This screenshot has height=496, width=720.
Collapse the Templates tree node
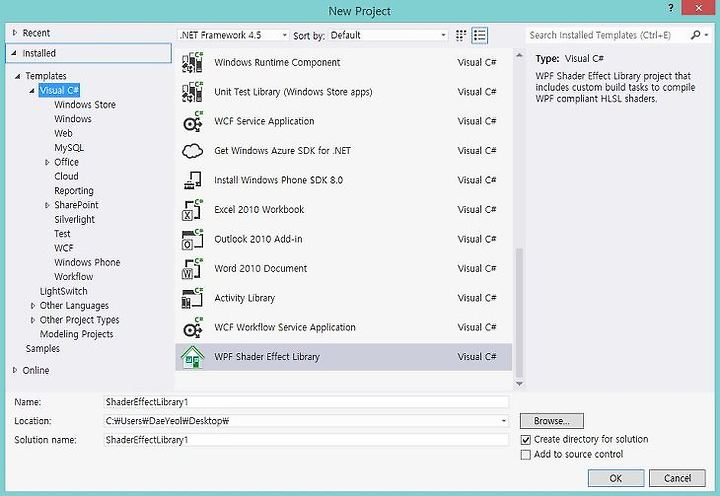(17, 76)
